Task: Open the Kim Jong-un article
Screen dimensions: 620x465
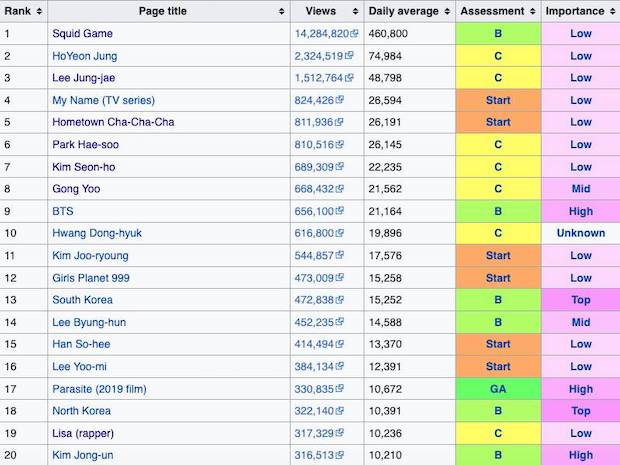Action: pyautogui.click(x=83, y=455)
